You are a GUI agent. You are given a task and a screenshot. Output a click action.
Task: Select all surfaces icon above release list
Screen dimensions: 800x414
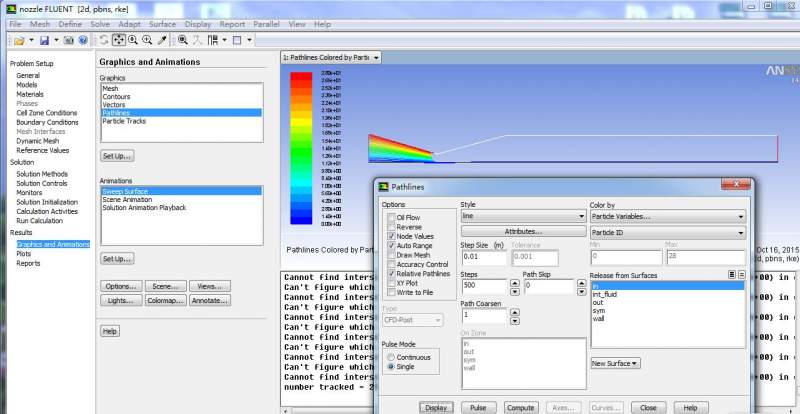[x=731, y=274]
